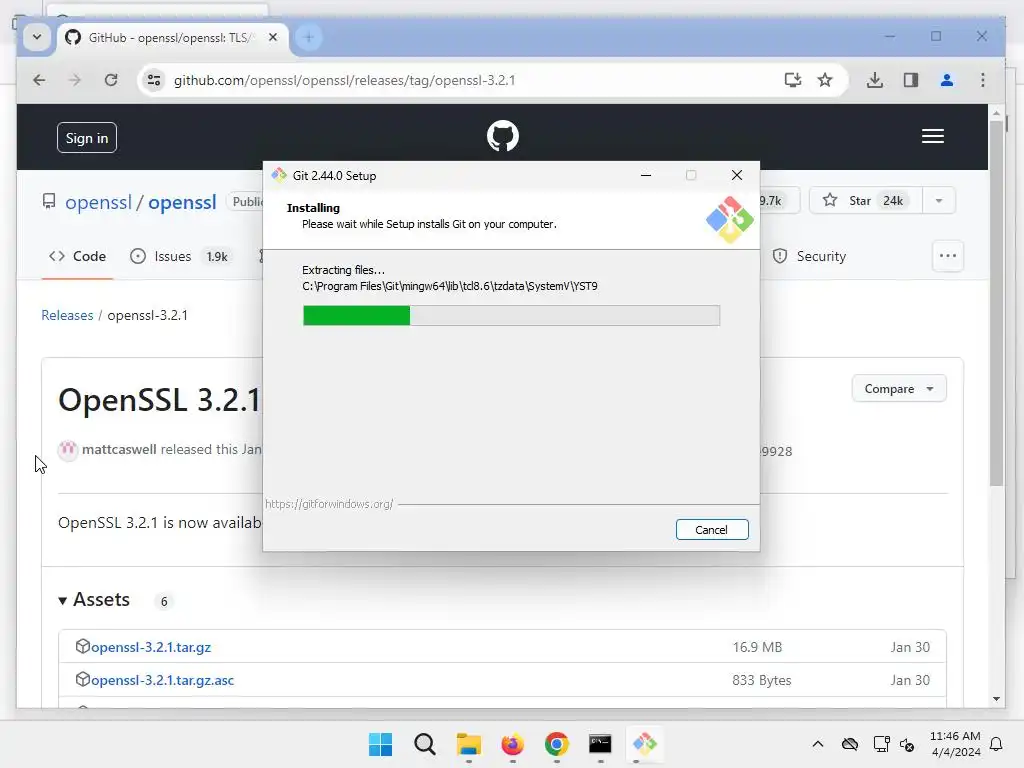This screenshot has width=1024, height=768.
Task: Open File Explorer from taskbar
Action: coord(468,744)
